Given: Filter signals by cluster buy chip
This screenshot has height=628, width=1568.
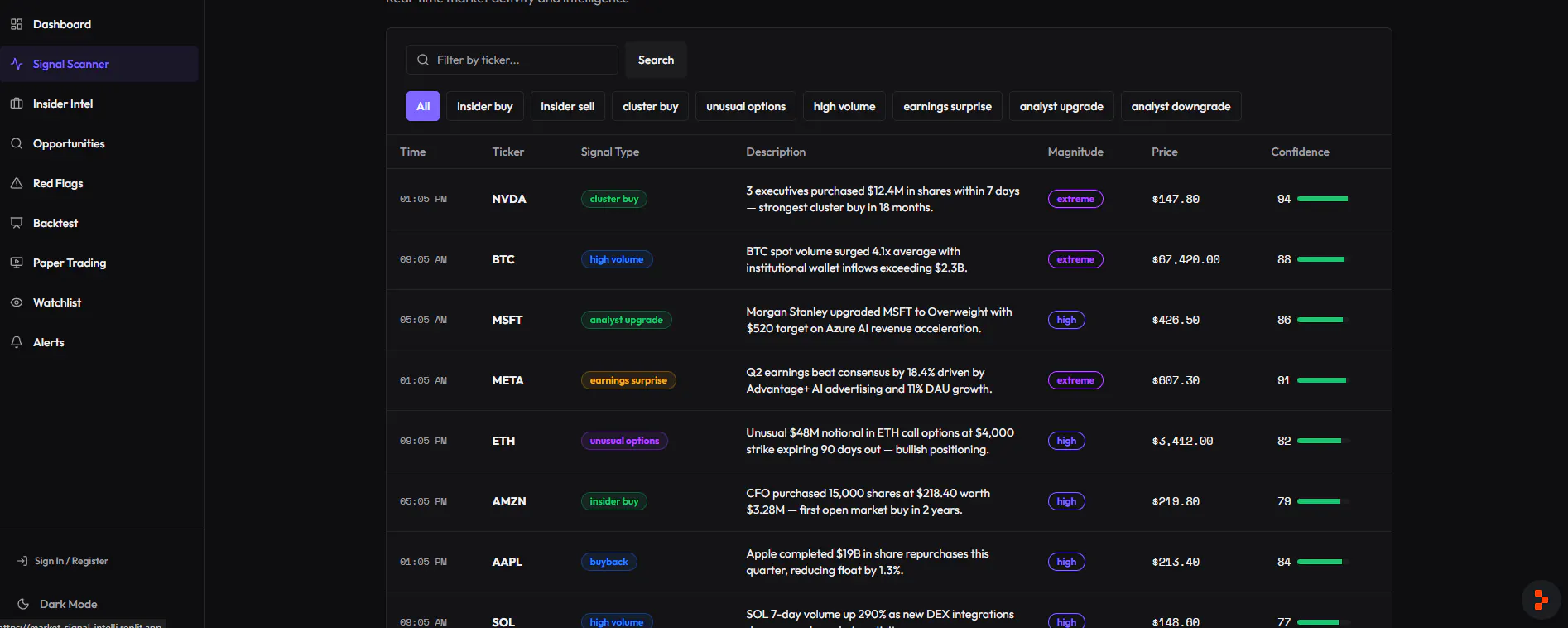Looking at the screenshot, I should [x=651, y=106].
